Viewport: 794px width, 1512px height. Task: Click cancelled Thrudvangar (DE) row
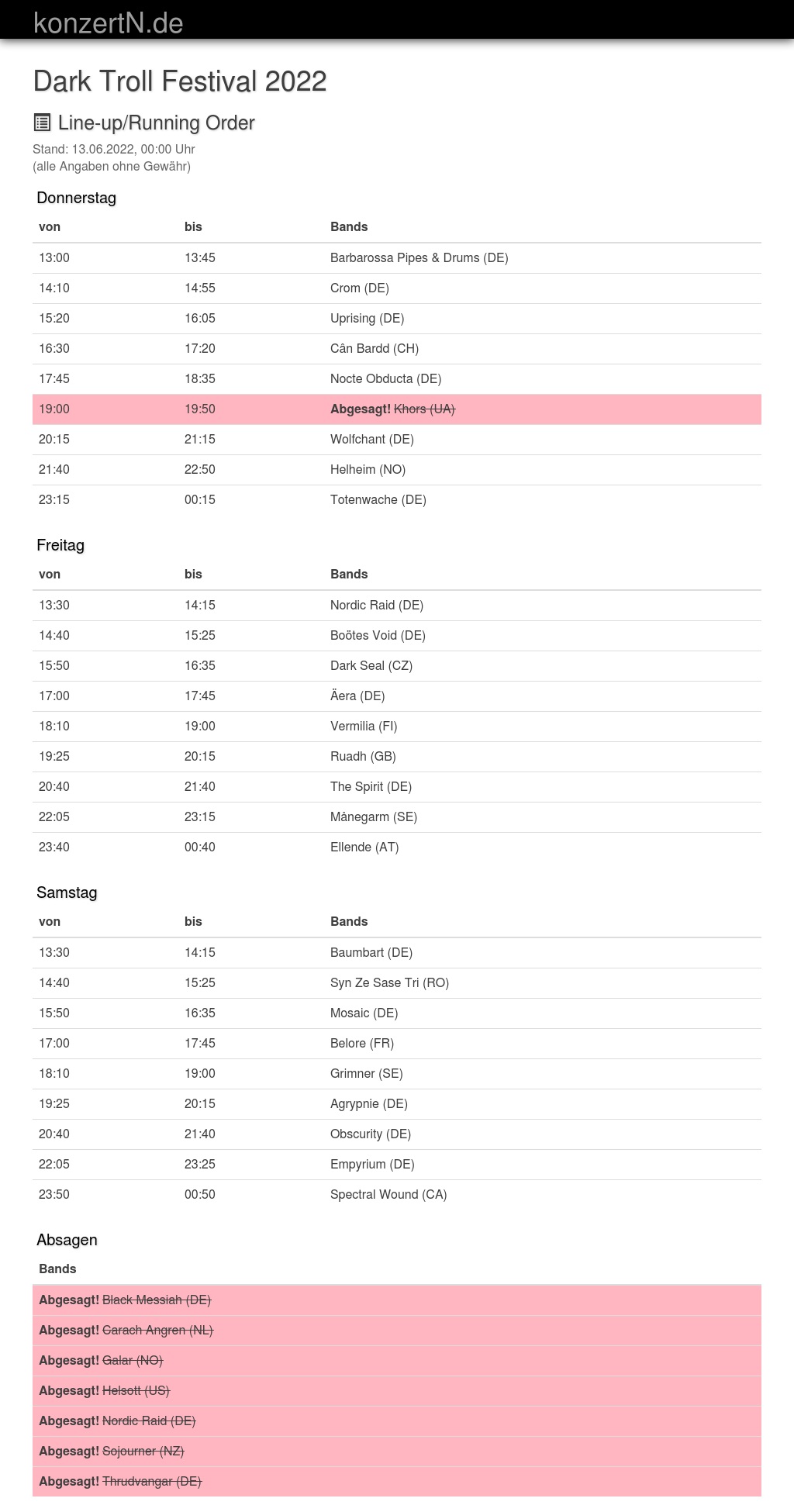152,1482
